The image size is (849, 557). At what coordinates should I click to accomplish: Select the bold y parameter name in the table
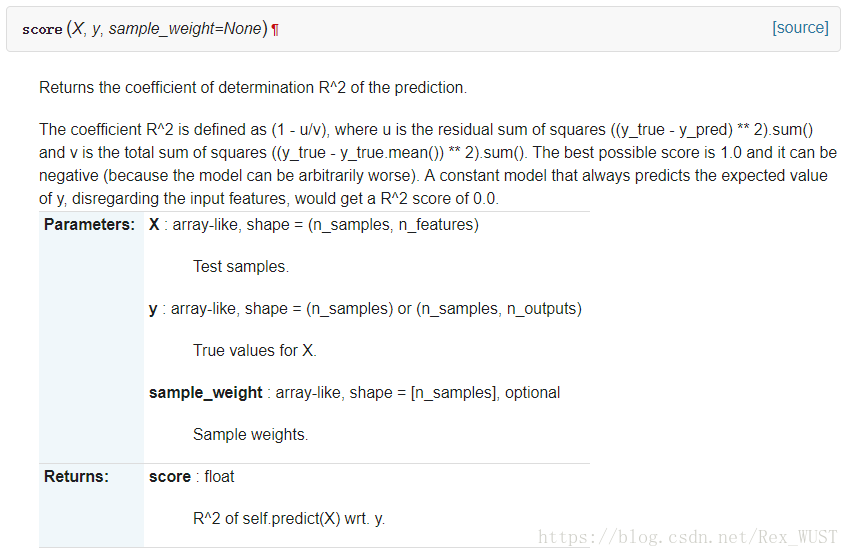153,309
